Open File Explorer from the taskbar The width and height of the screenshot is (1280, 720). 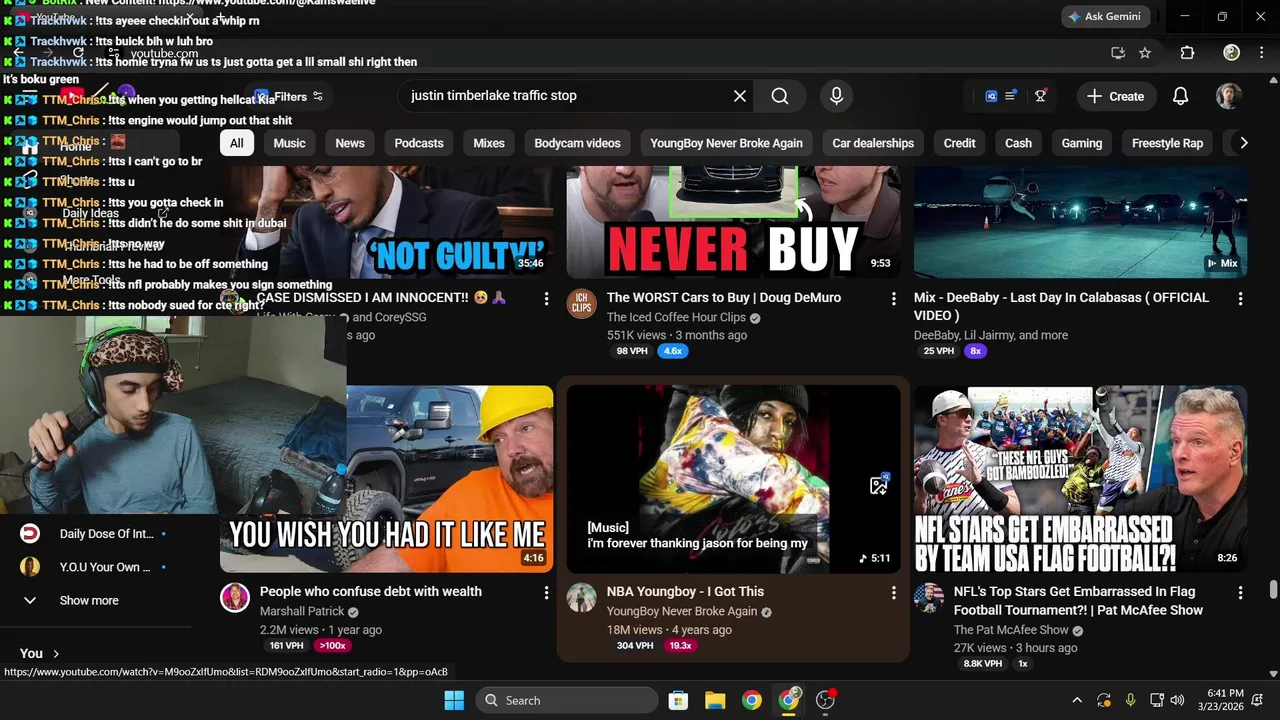click(x=715, y=700)
